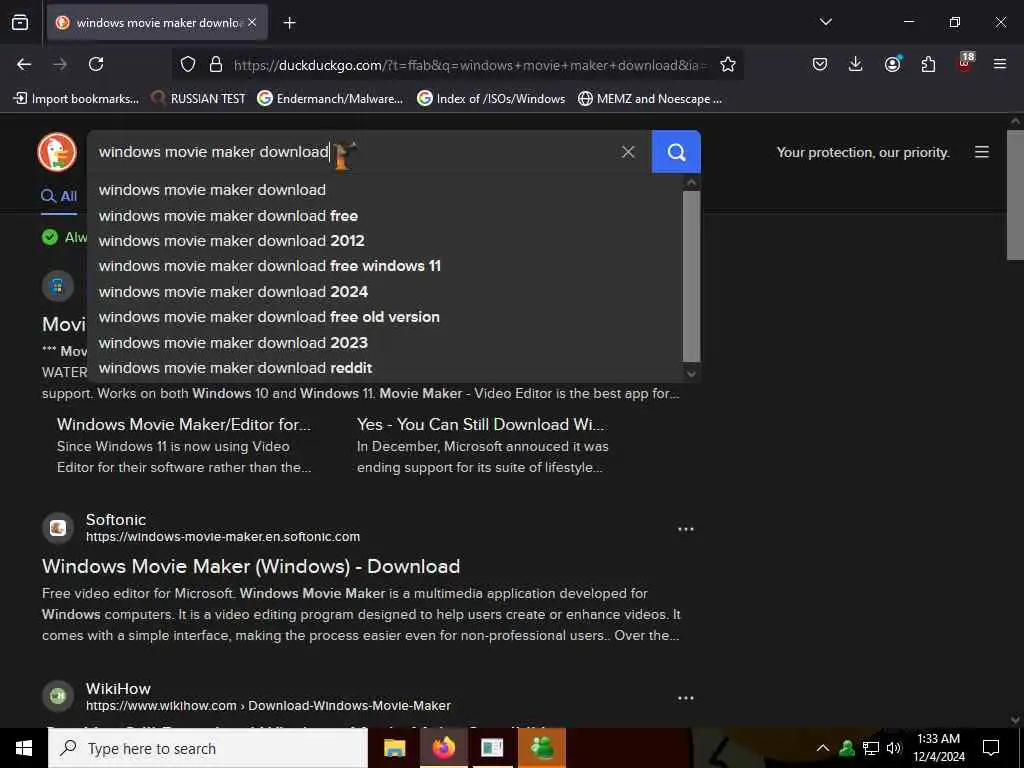Open the network icon in system tray

[871, 748]
